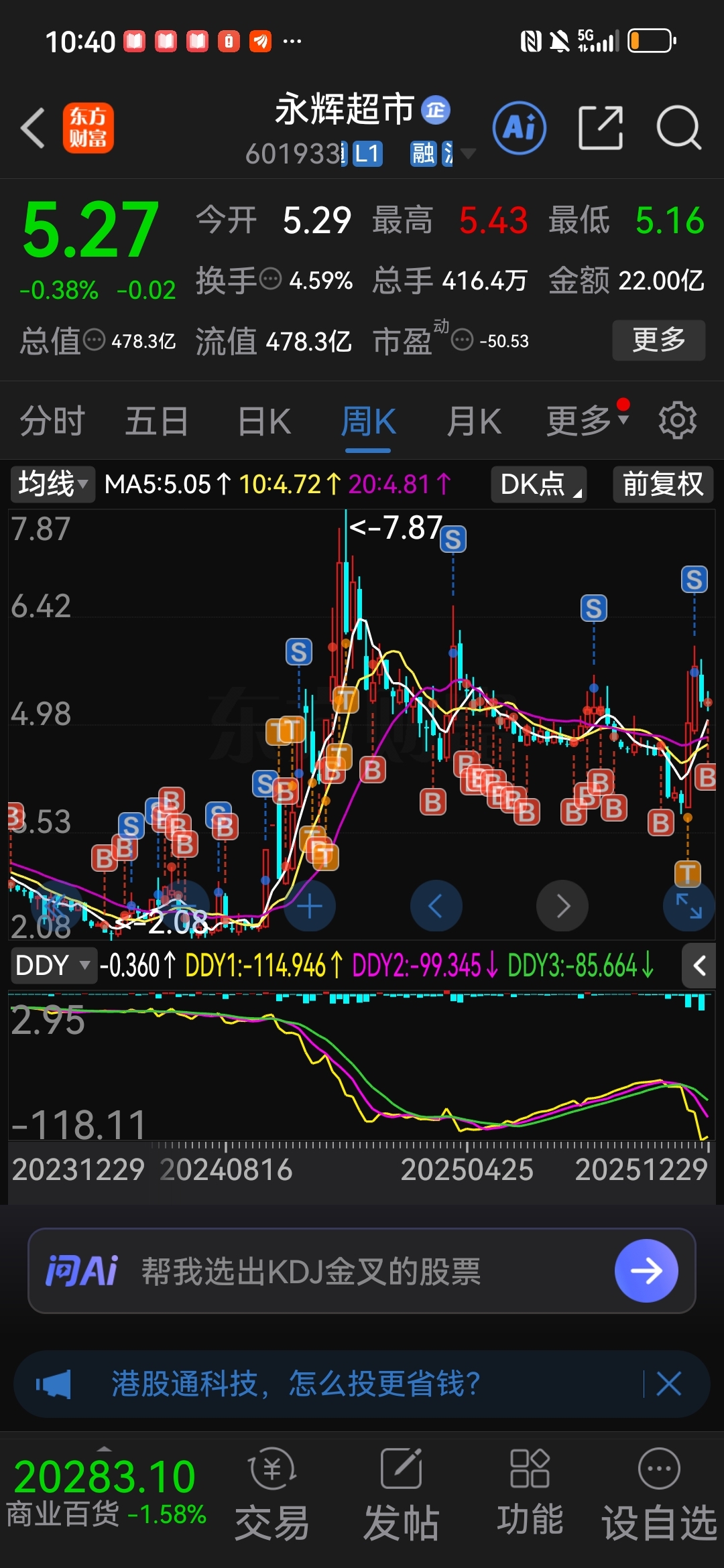Screen dimensions: 724x1568
Task: Tap the MA5:5.05 value
Action: [168, 484]
